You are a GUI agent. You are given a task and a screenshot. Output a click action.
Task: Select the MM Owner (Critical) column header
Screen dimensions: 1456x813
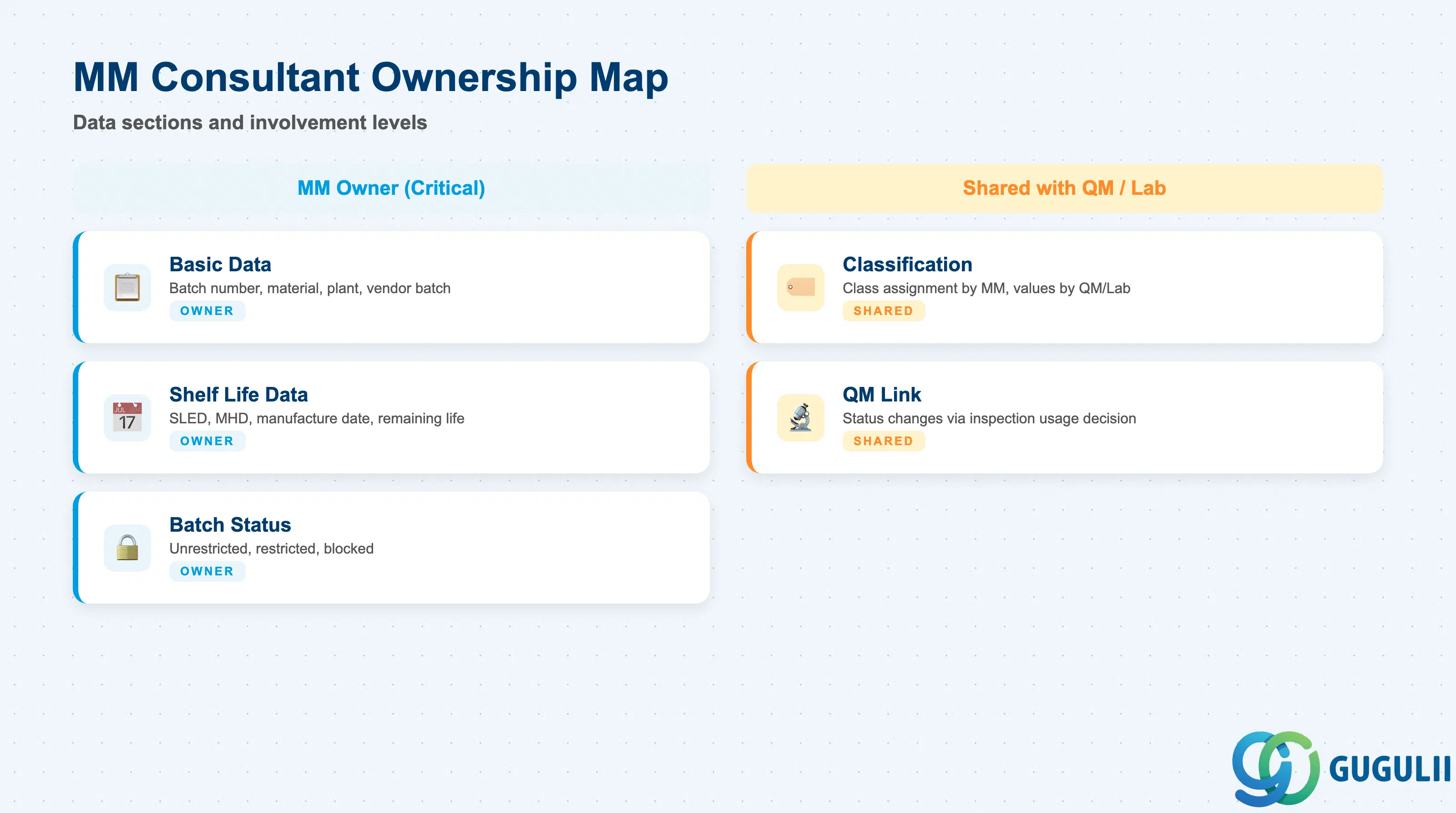[391, 188]
